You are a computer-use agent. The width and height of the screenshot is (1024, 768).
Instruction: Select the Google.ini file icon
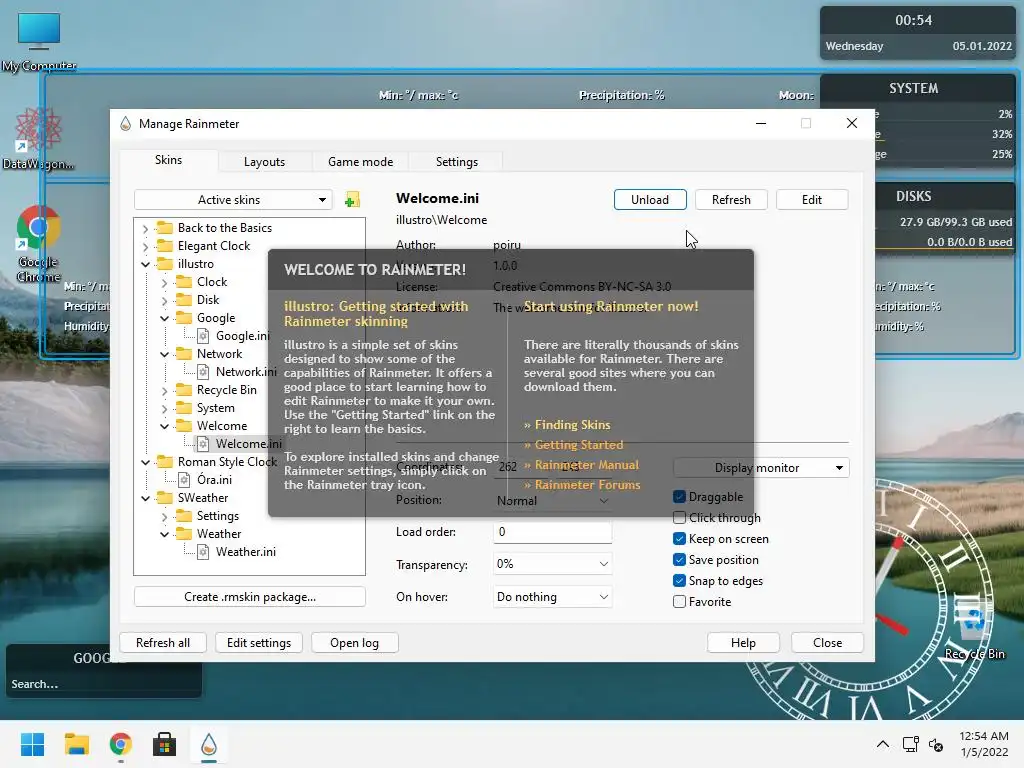pos(203,336)
